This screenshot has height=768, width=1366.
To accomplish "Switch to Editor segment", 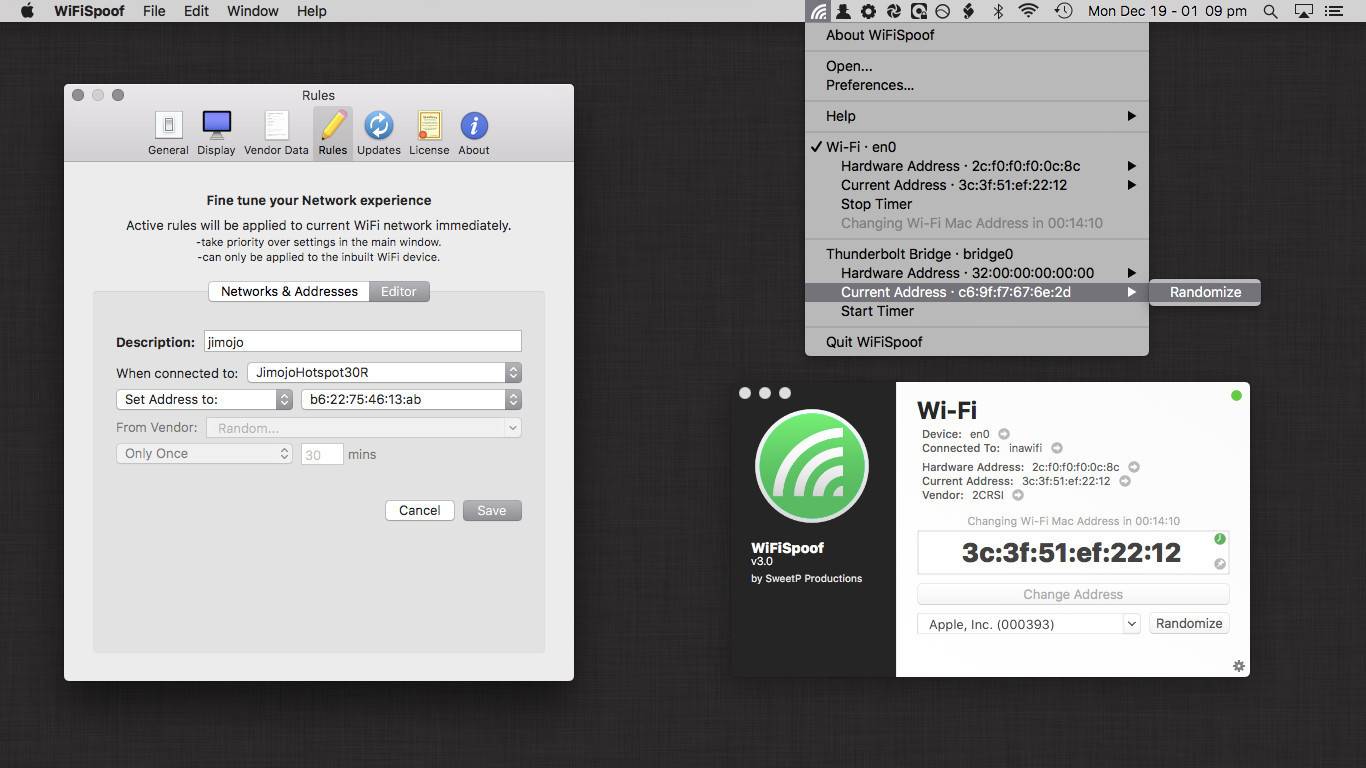I will point(399,291).
